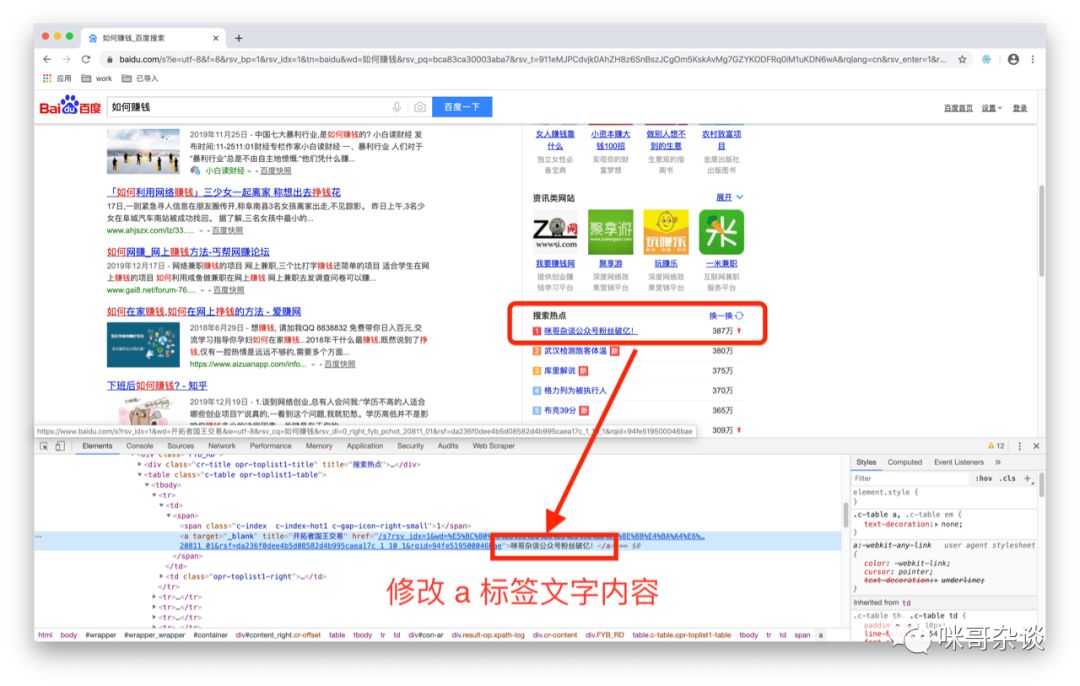Bookmark this page with the star icon
This screenshot has height=686, width=1080.
(x=962, y=59)
